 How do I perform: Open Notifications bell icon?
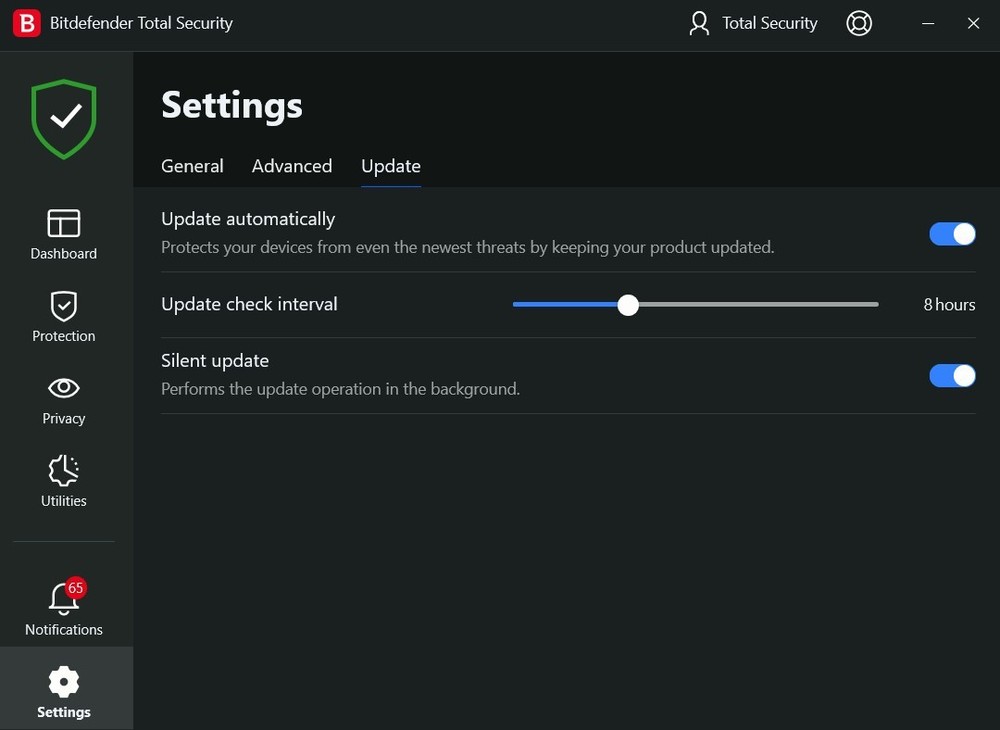[x=63, y=599]
